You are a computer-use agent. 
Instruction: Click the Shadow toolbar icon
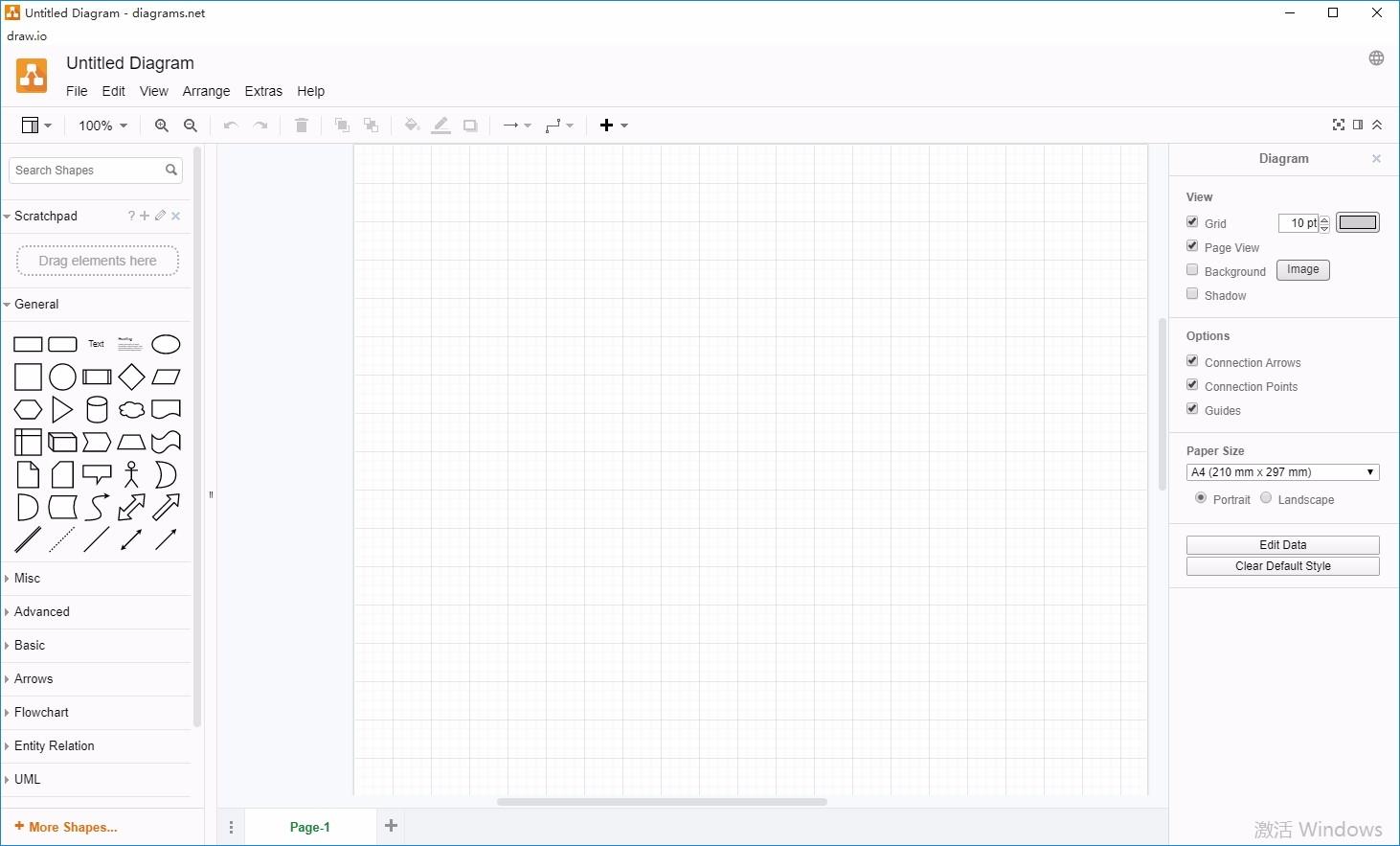(470, 126)
